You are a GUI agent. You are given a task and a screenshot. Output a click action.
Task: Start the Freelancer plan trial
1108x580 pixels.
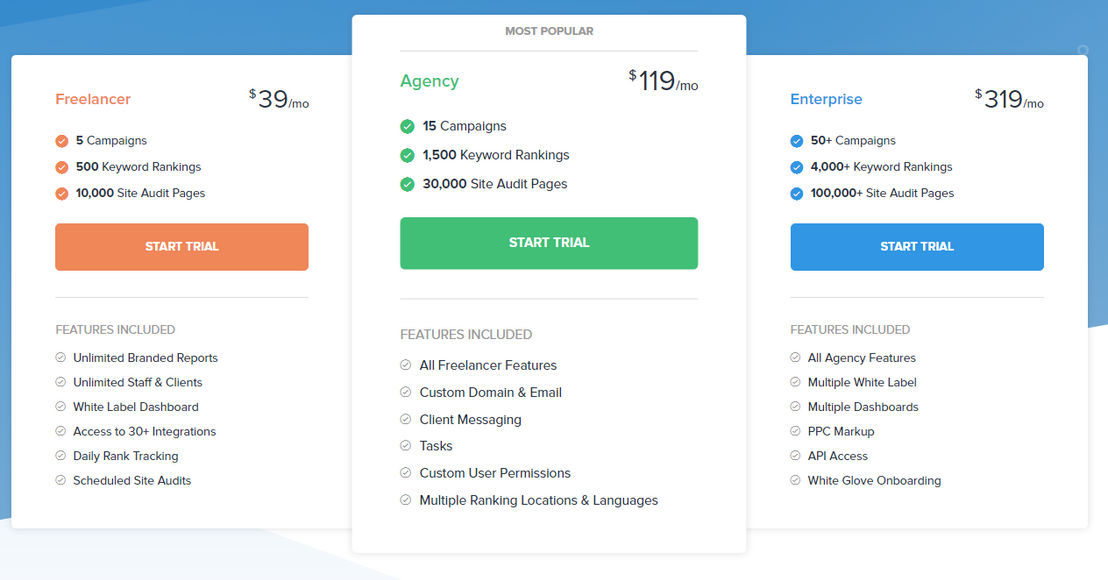pos(182,247)
